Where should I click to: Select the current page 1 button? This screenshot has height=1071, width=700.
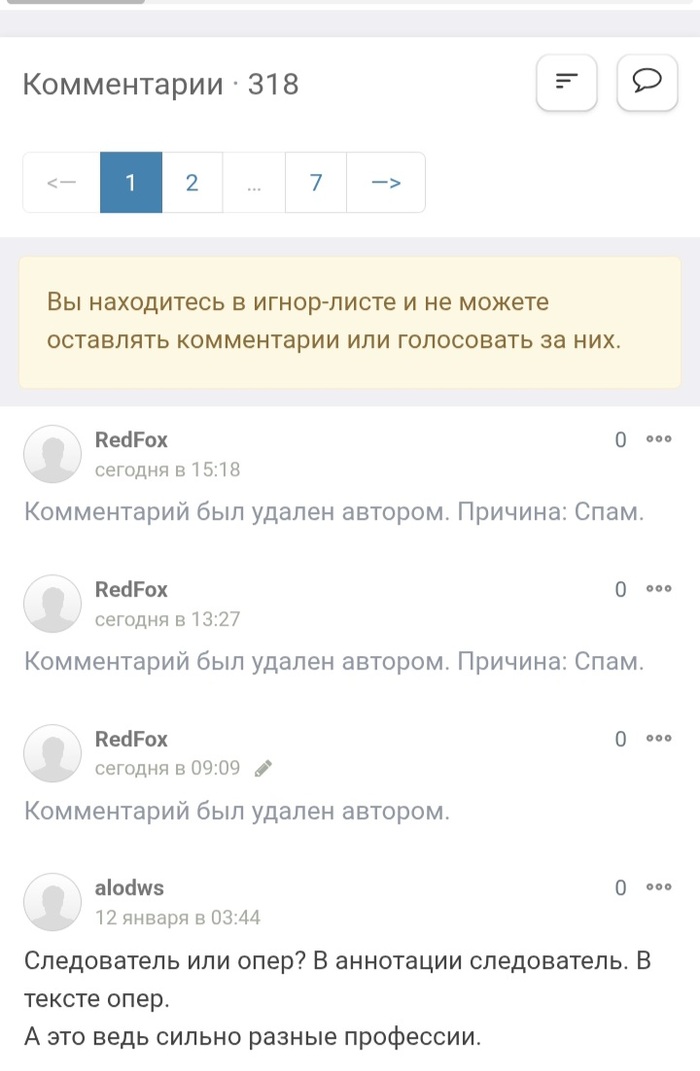click(131, 182)
